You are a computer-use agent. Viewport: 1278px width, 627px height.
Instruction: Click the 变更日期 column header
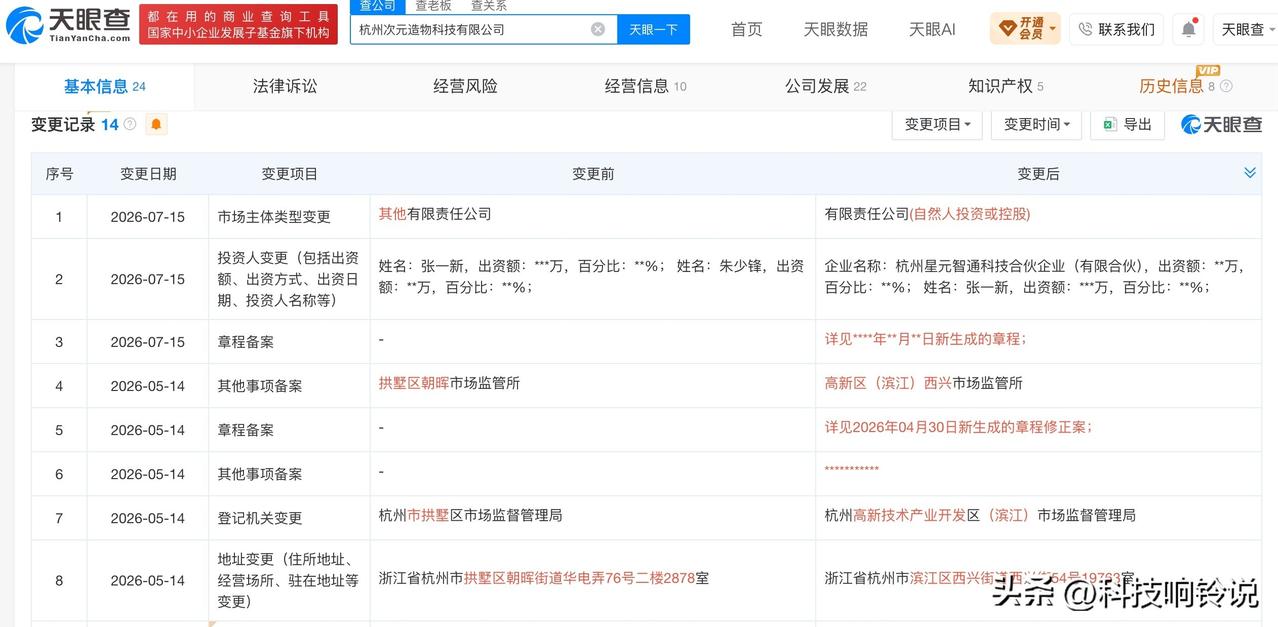(148, 174)
